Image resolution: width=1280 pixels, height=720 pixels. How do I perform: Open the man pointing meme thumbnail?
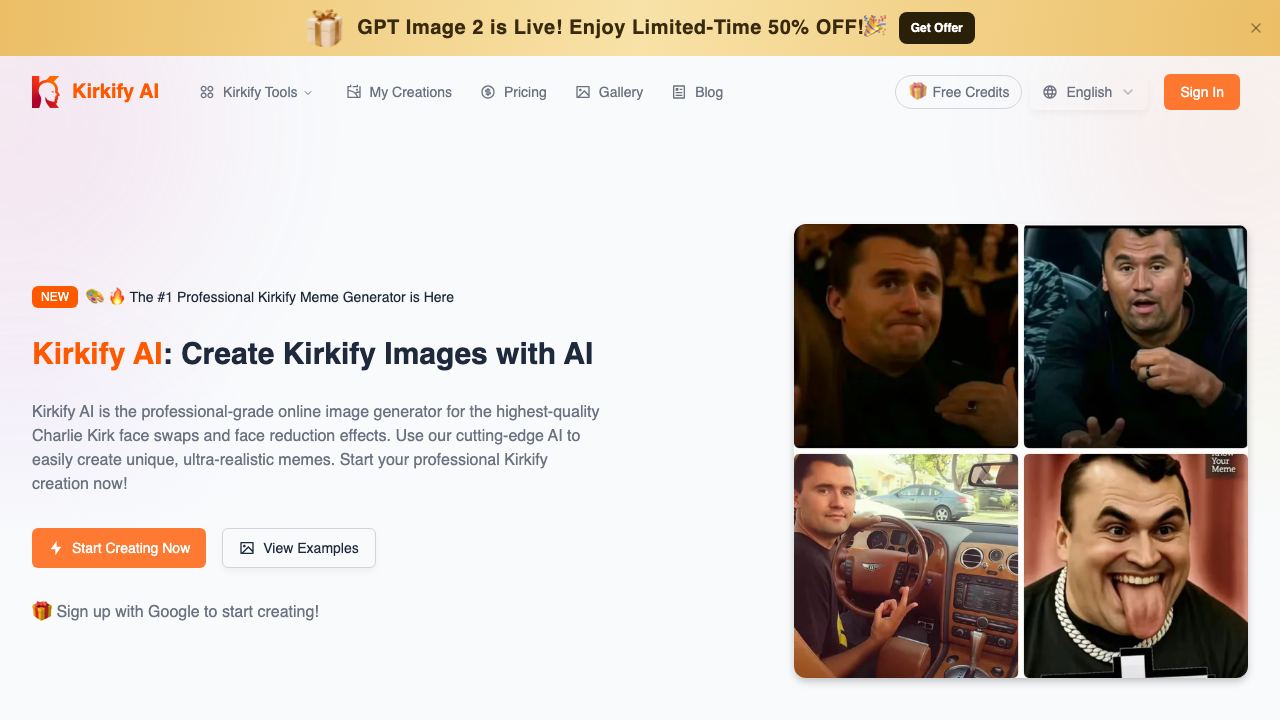[x=1136, y=336]
